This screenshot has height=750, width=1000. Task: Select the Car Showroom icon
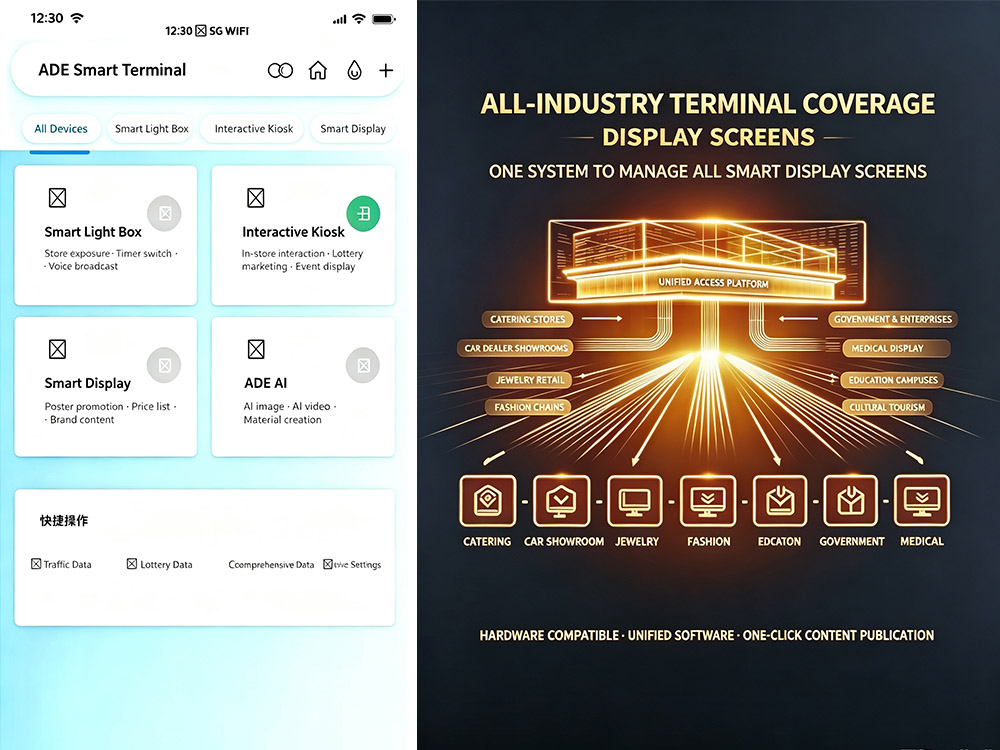(561, 501)
